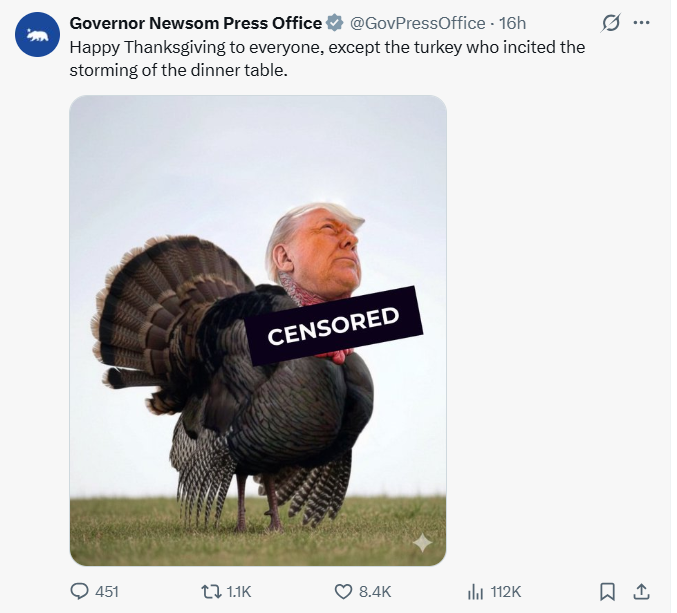Click the Share upload-arrow icon
This screenshot has height=613, width=677.
tap(642, 591)
